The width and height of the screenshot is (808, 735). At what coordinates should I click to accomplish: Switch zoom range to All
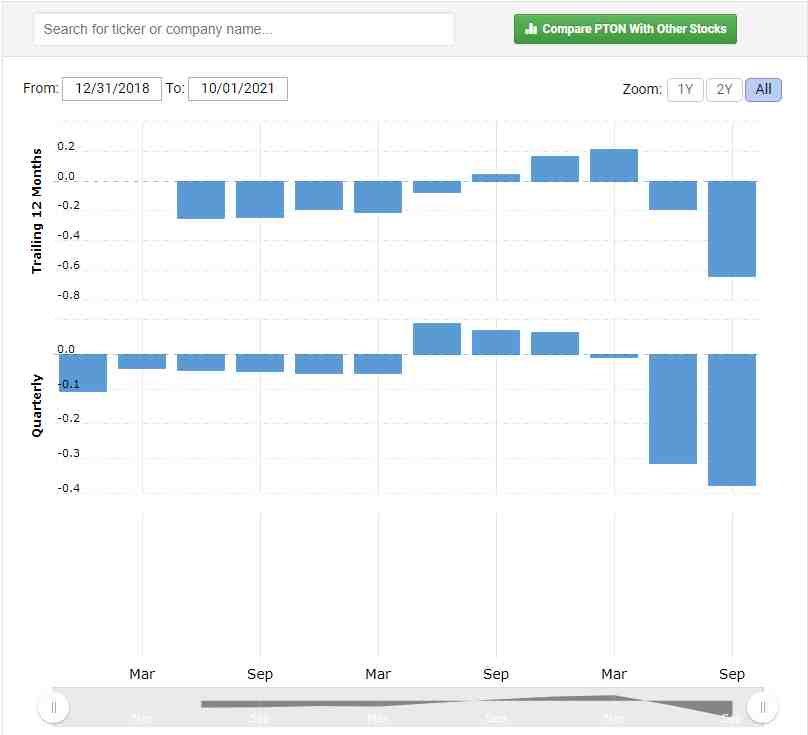763,89
